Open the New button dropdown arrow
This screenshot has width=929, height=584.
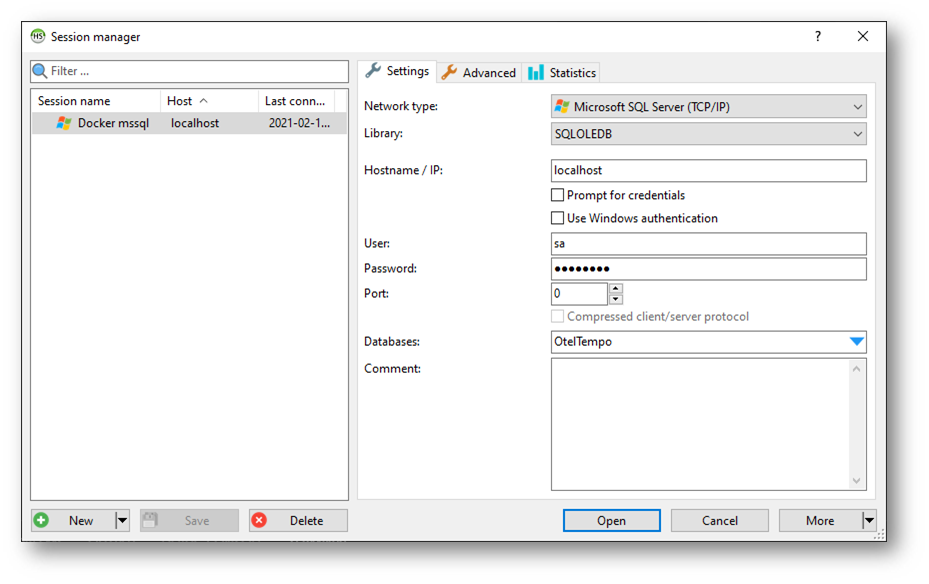point(122,521)
